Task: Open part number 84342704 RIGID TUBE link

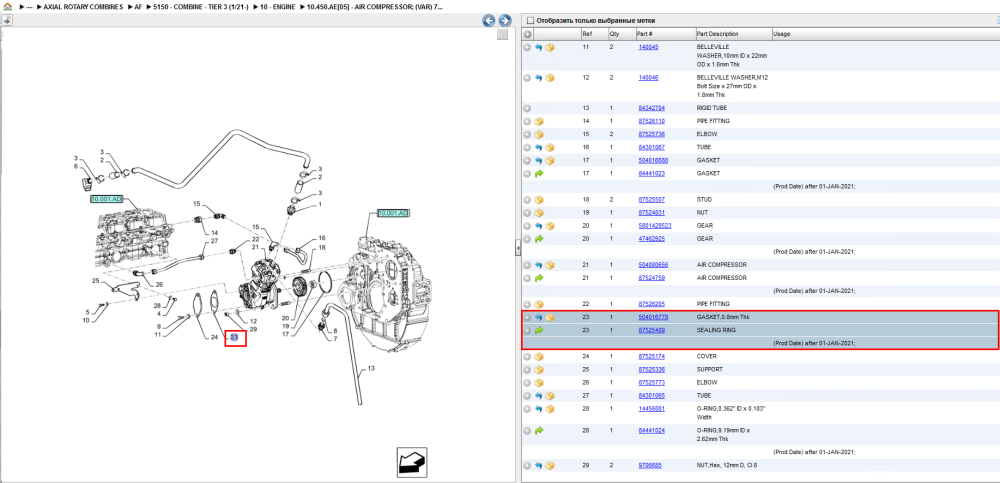Action: pos(652,108)
